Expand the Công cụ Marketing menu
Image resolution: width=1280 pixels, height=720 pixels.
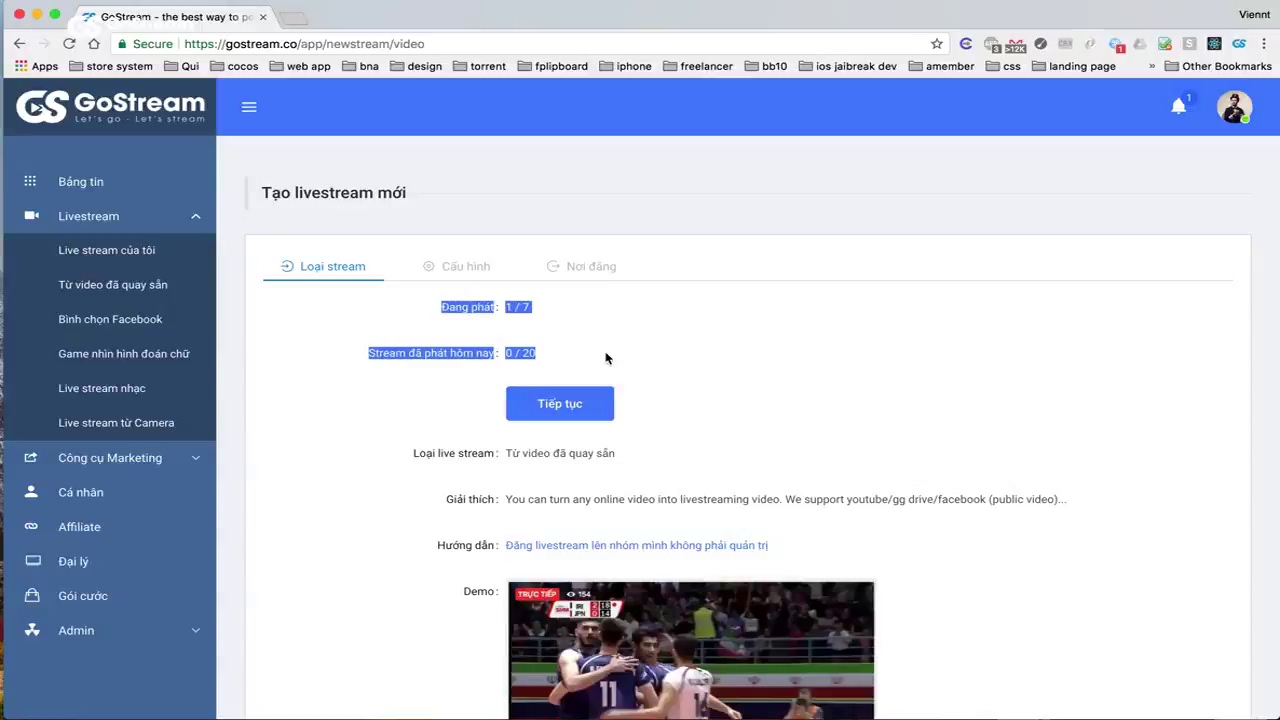(195, 458)
